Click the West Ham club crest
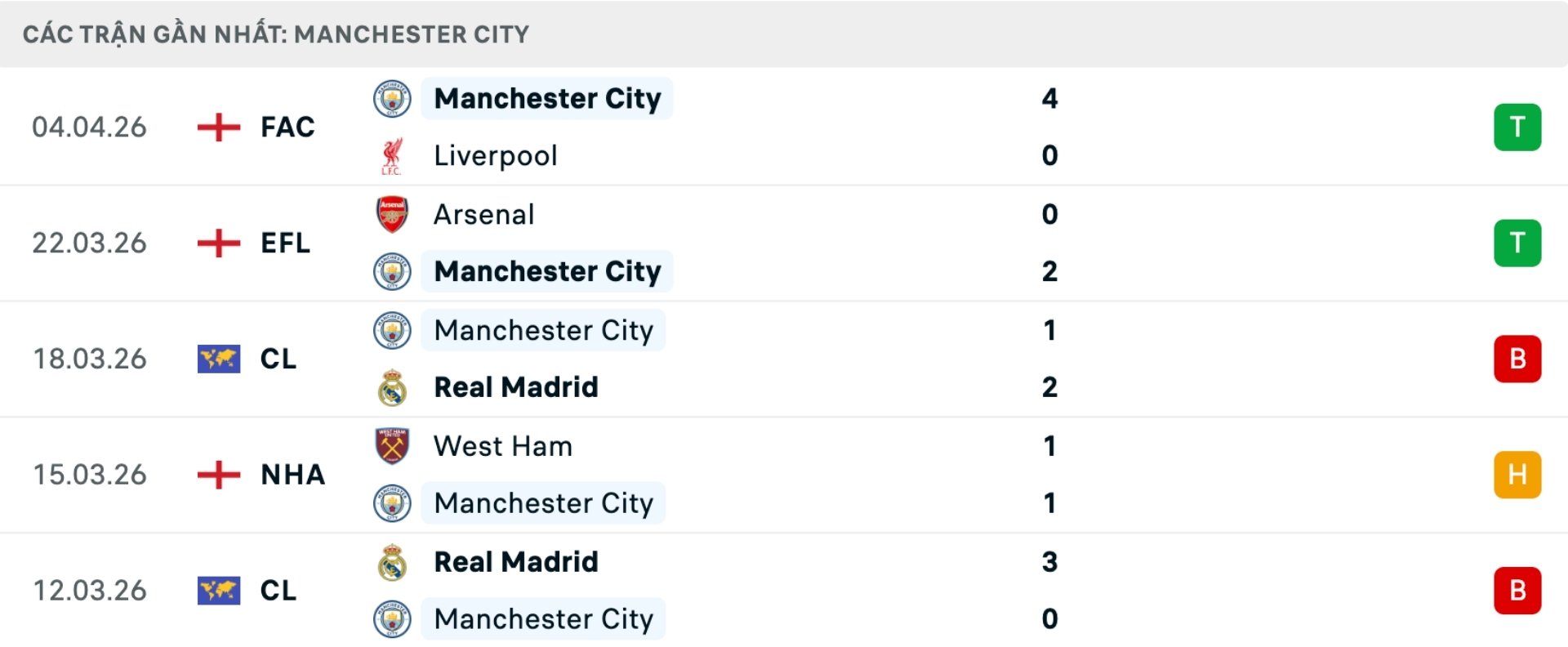The image size is (1568, 647). coord(392,446)
